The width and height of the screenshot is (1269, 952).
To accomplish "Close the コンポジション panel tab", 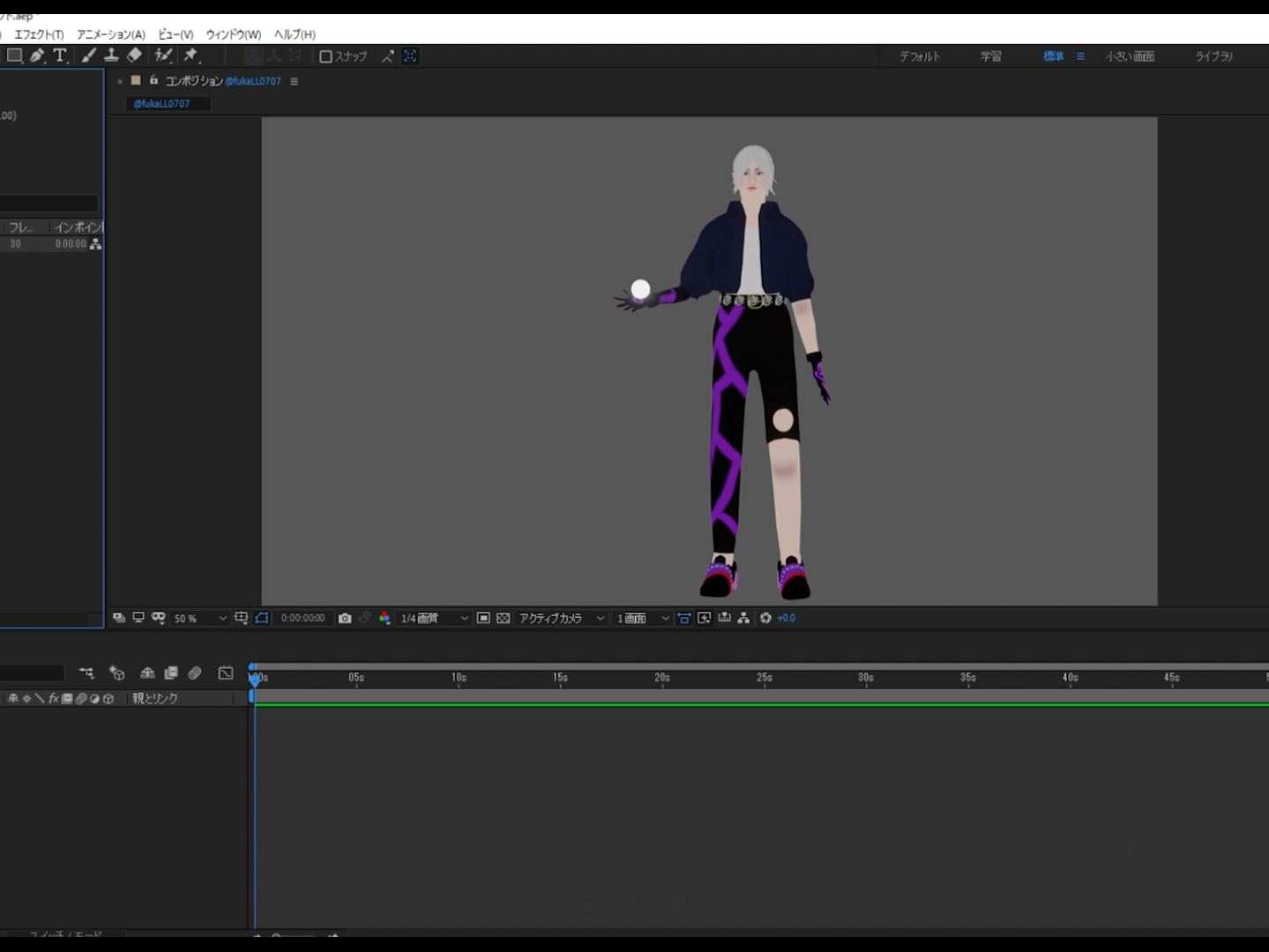I will (120, 81).
